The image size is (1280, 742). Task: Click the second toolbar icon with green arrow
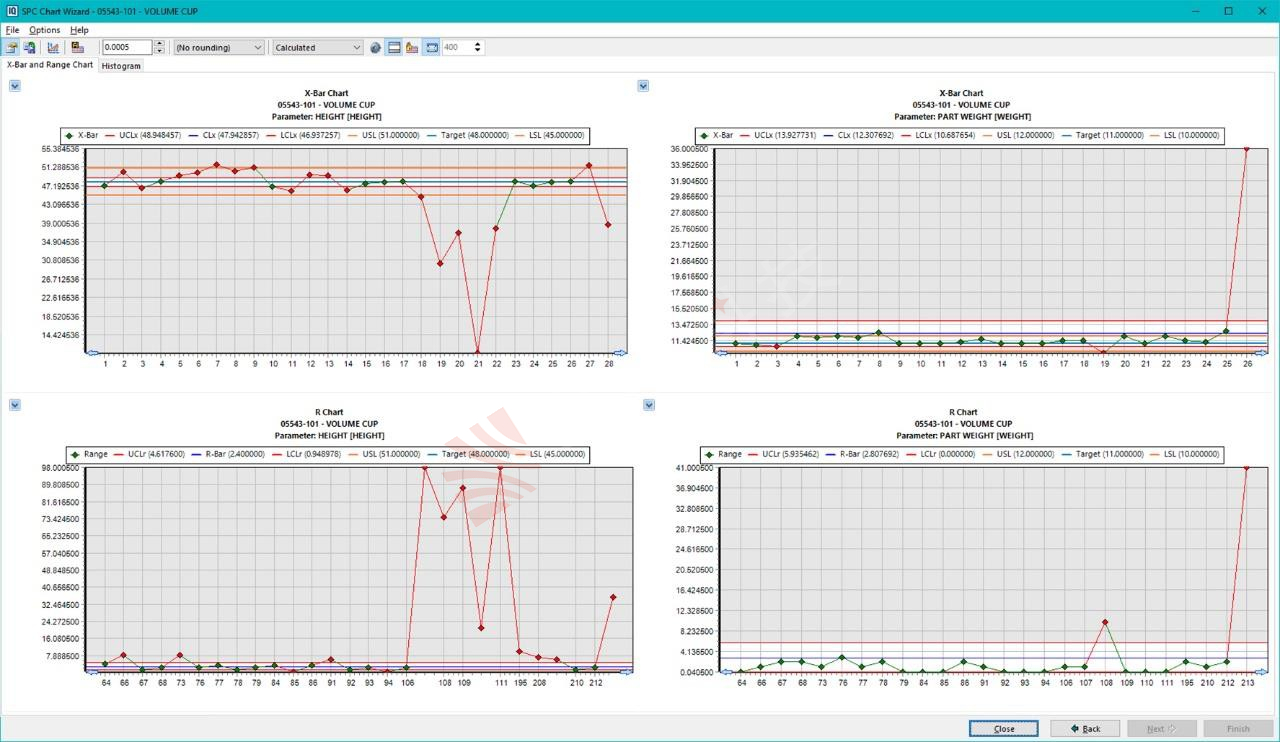[x=30, y=47]
